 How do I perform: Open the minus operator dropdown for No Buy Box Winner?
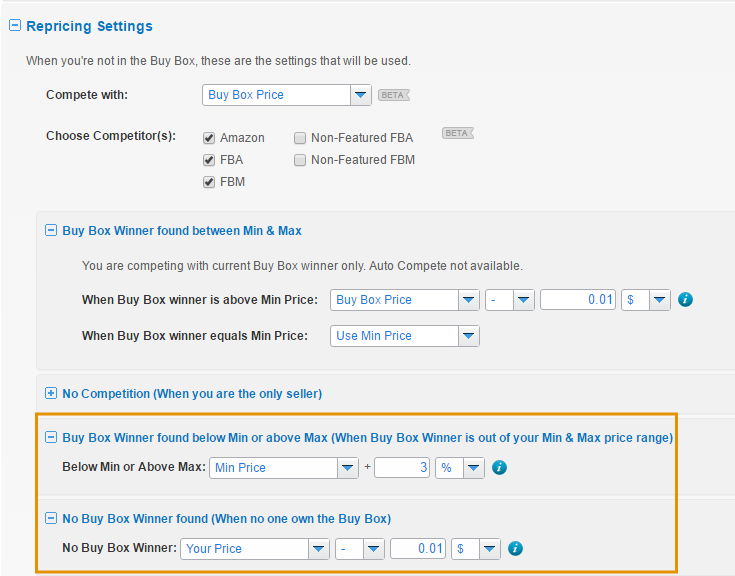point(360,549)
